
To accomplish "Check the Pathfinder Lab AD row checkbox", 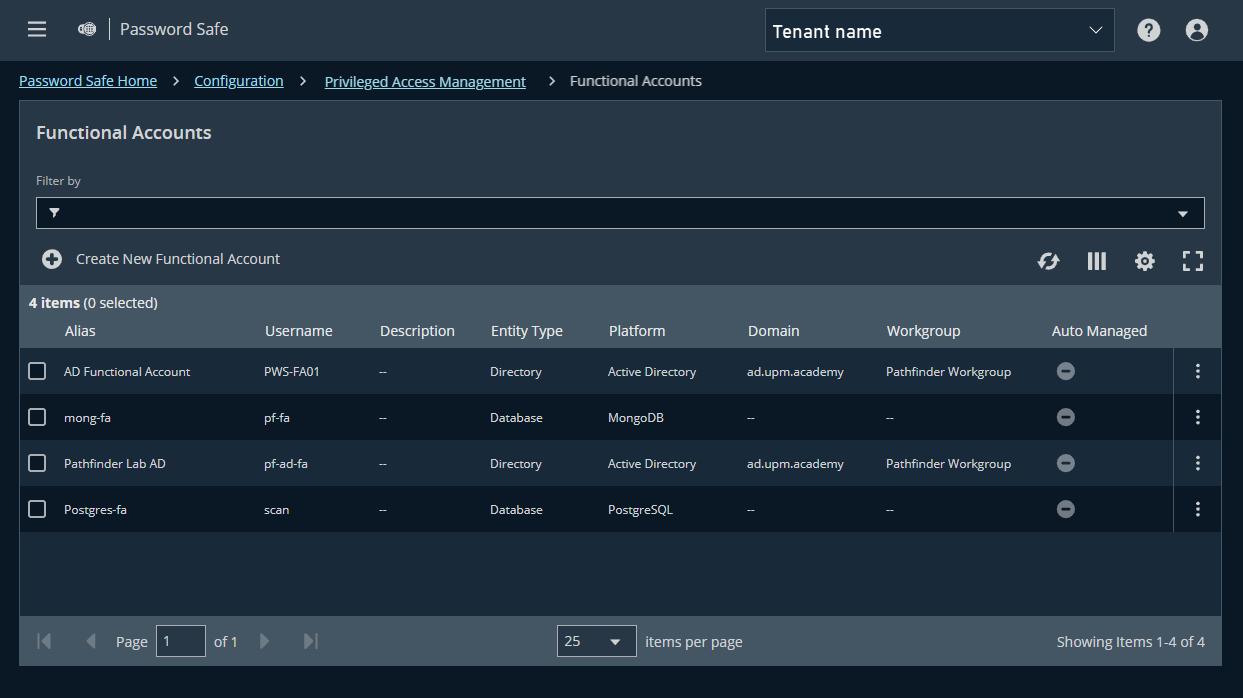I will click(37, 463).
